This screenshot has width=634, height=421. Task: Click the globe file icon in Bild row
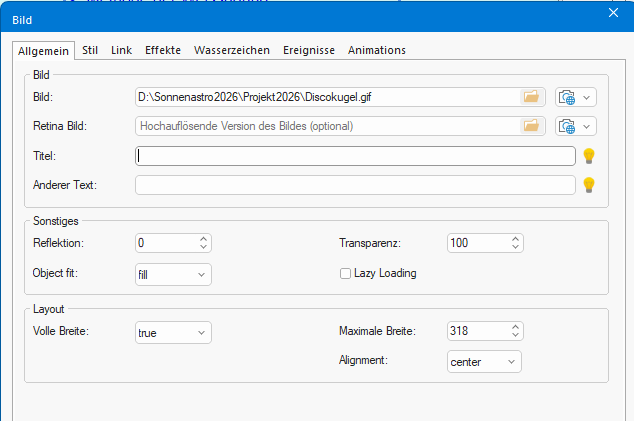568,97
